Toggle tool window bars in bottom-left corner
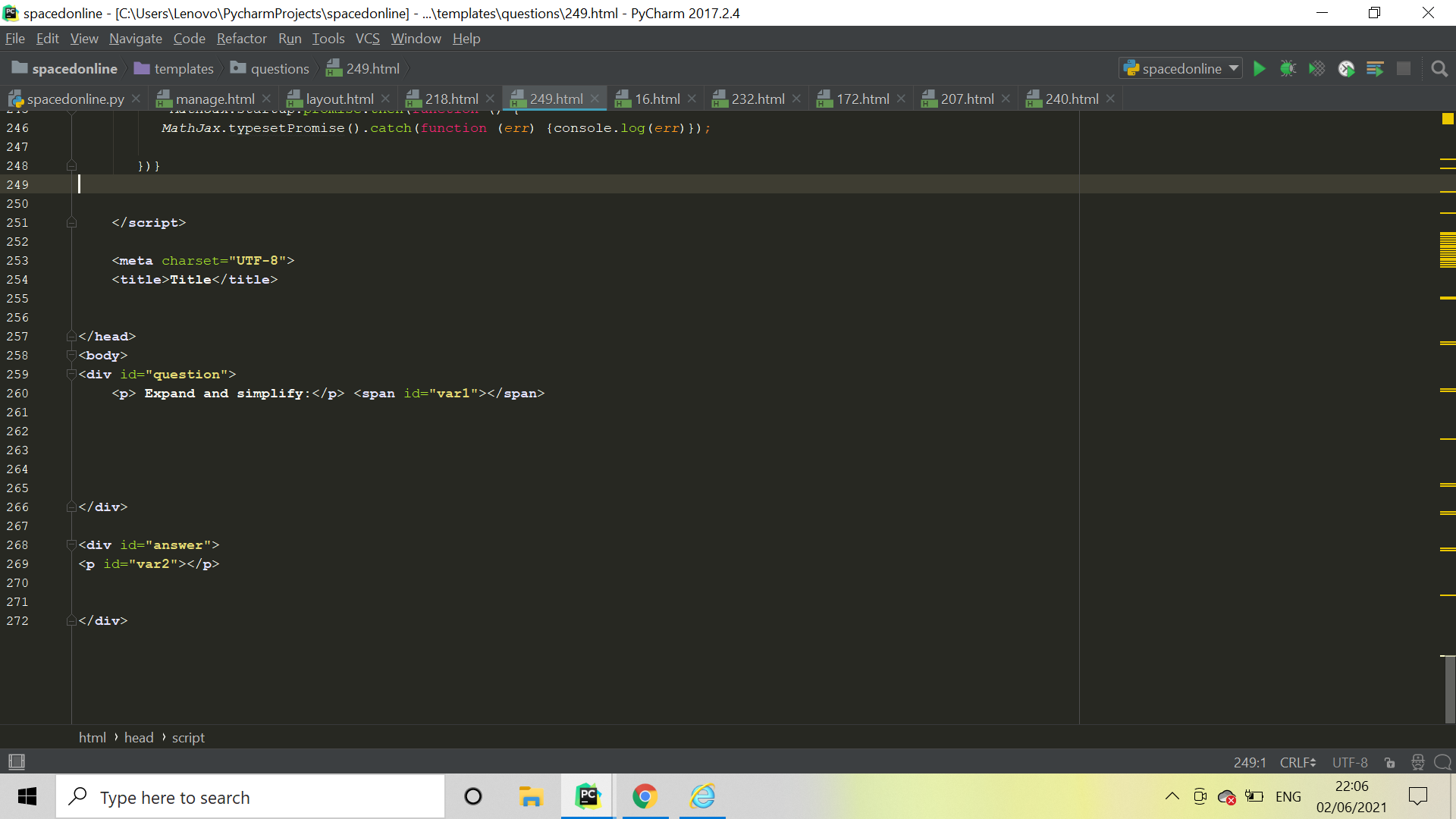This screenshot has width=1456, height=819. tap(16, 761)
